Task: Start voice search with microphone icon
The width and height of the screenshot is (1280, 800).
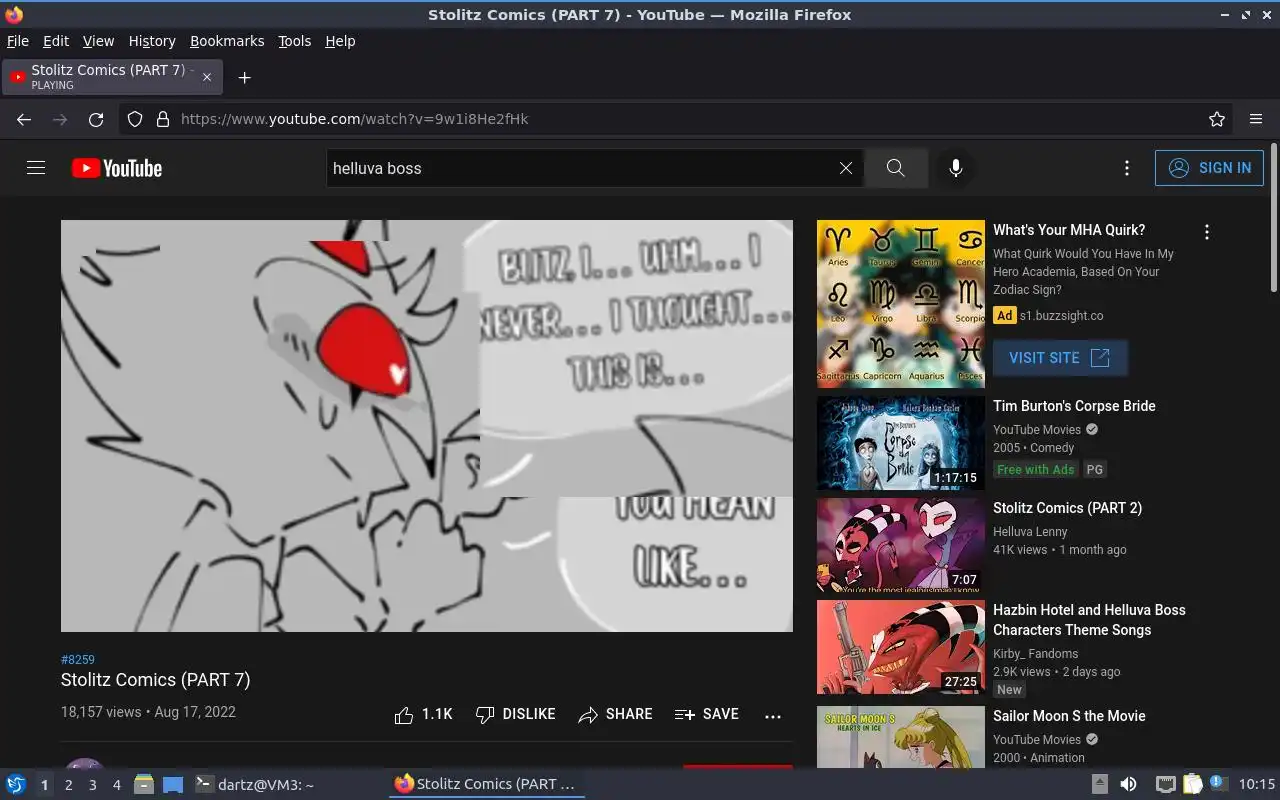Action: (956, 168)
